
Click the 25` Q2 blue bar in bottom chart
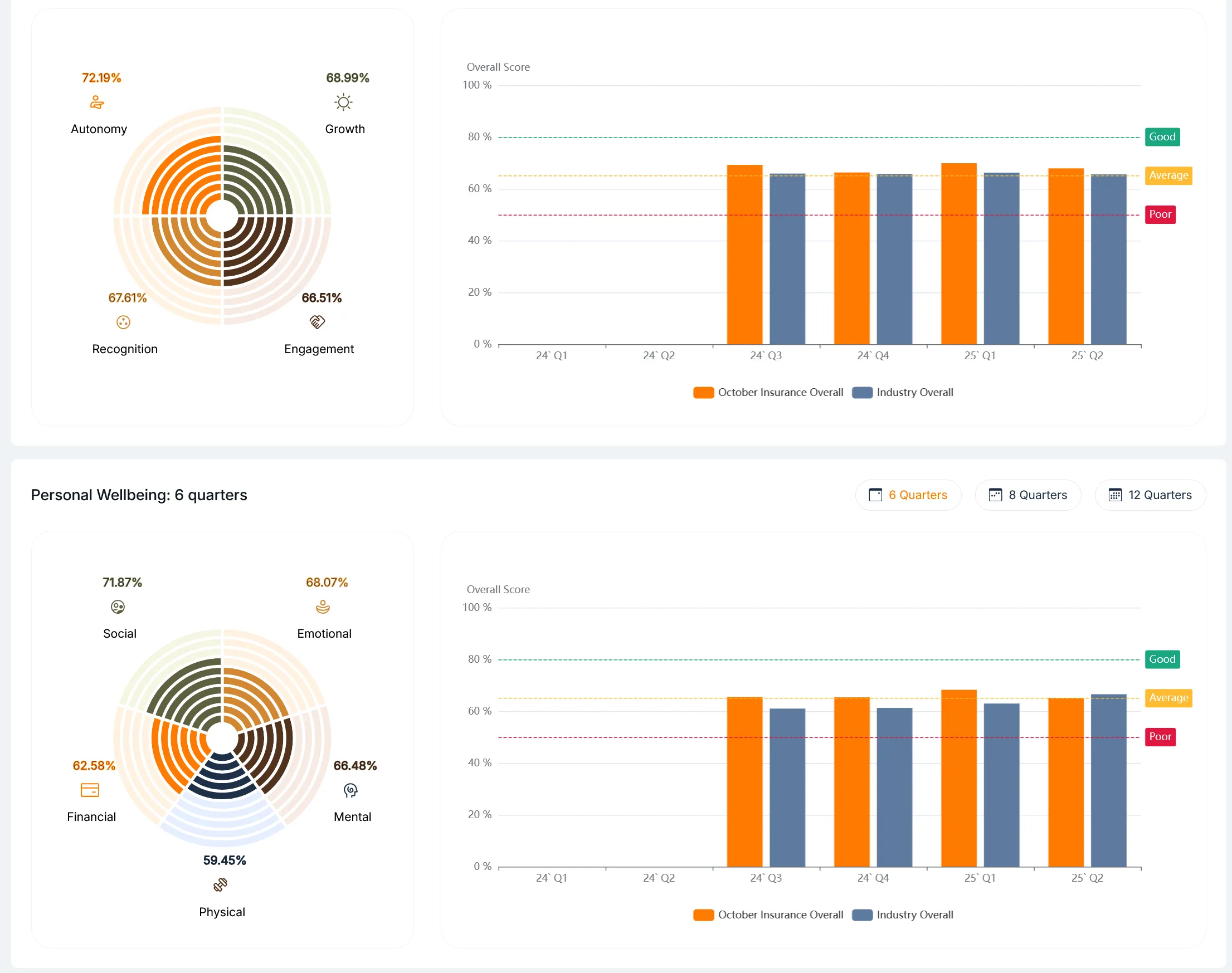tap(1108, 780)
